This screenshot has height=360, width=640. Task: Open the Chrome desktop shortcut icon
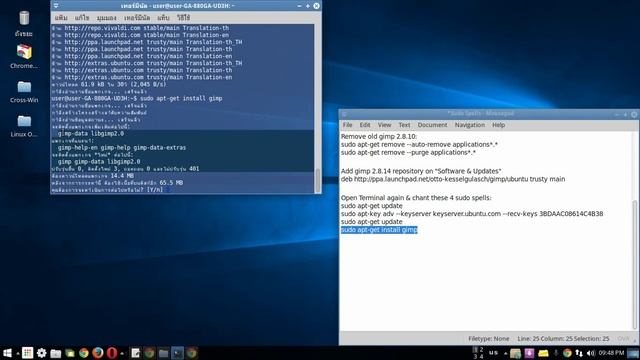(24, 52)
